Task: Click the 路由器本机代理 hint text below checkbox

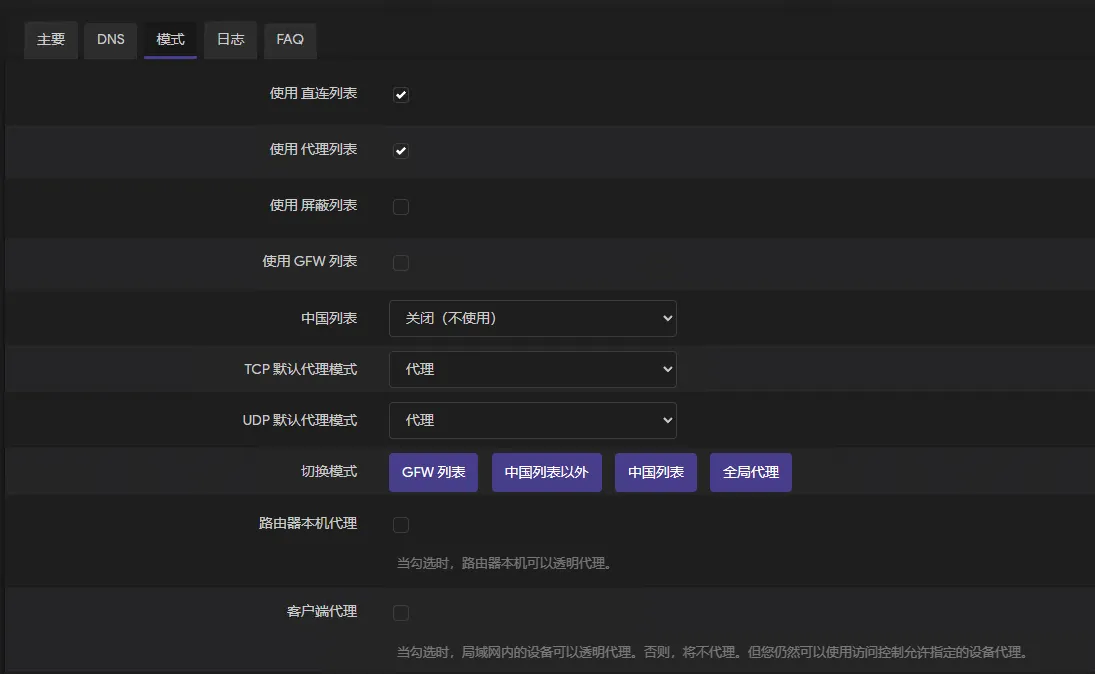Action: (504, 563)
